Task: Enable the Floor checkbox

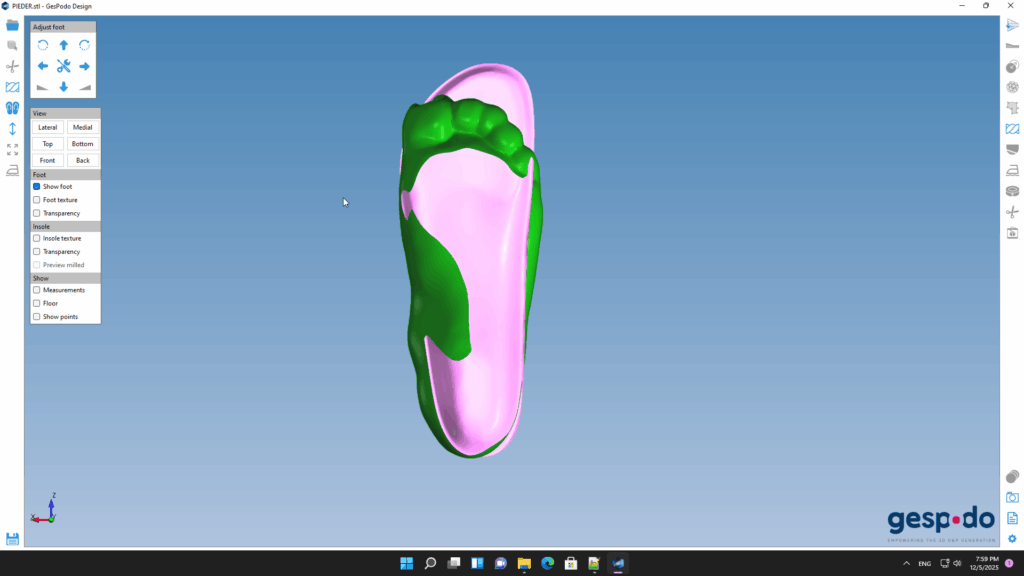Action: pos(37,303)
